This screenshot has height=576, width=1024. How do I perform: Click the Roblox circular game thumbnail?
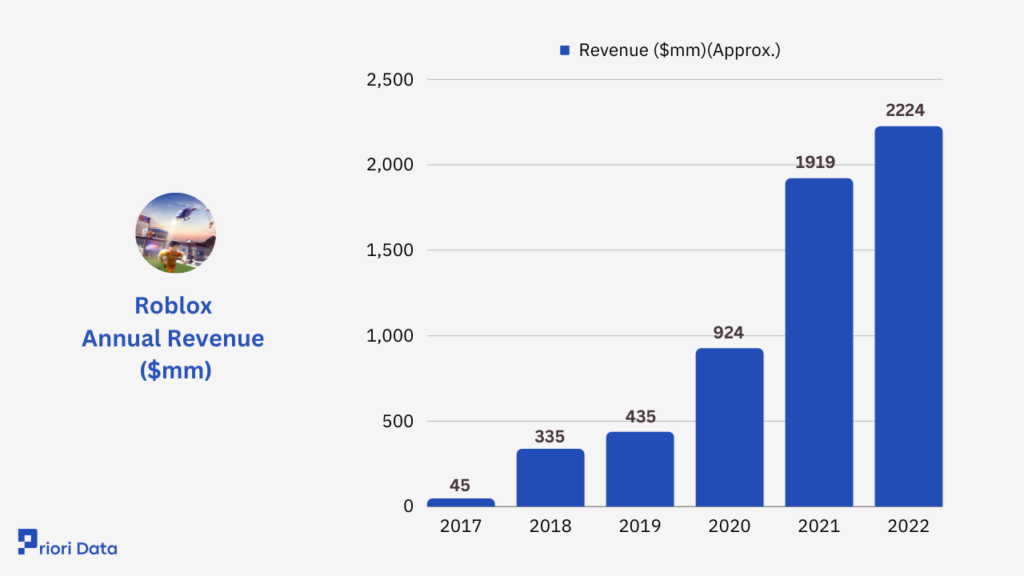click(x=175, y=232)
